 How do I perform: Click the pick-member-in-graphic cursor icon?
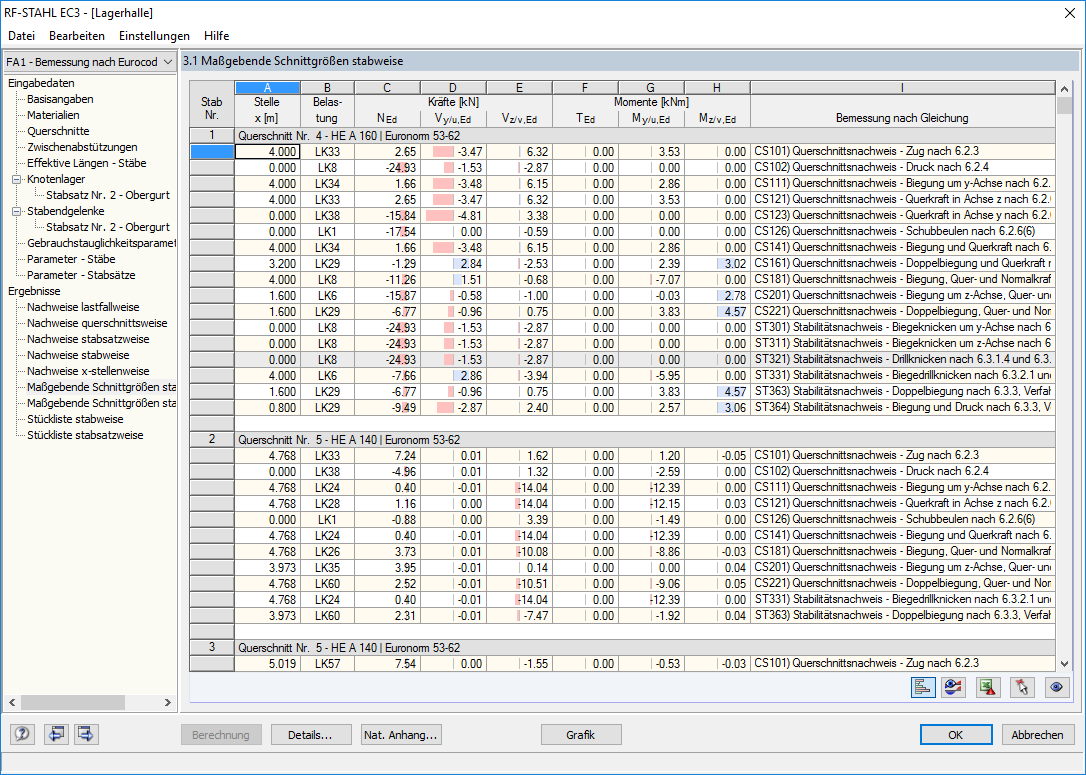click(1022, 687)
